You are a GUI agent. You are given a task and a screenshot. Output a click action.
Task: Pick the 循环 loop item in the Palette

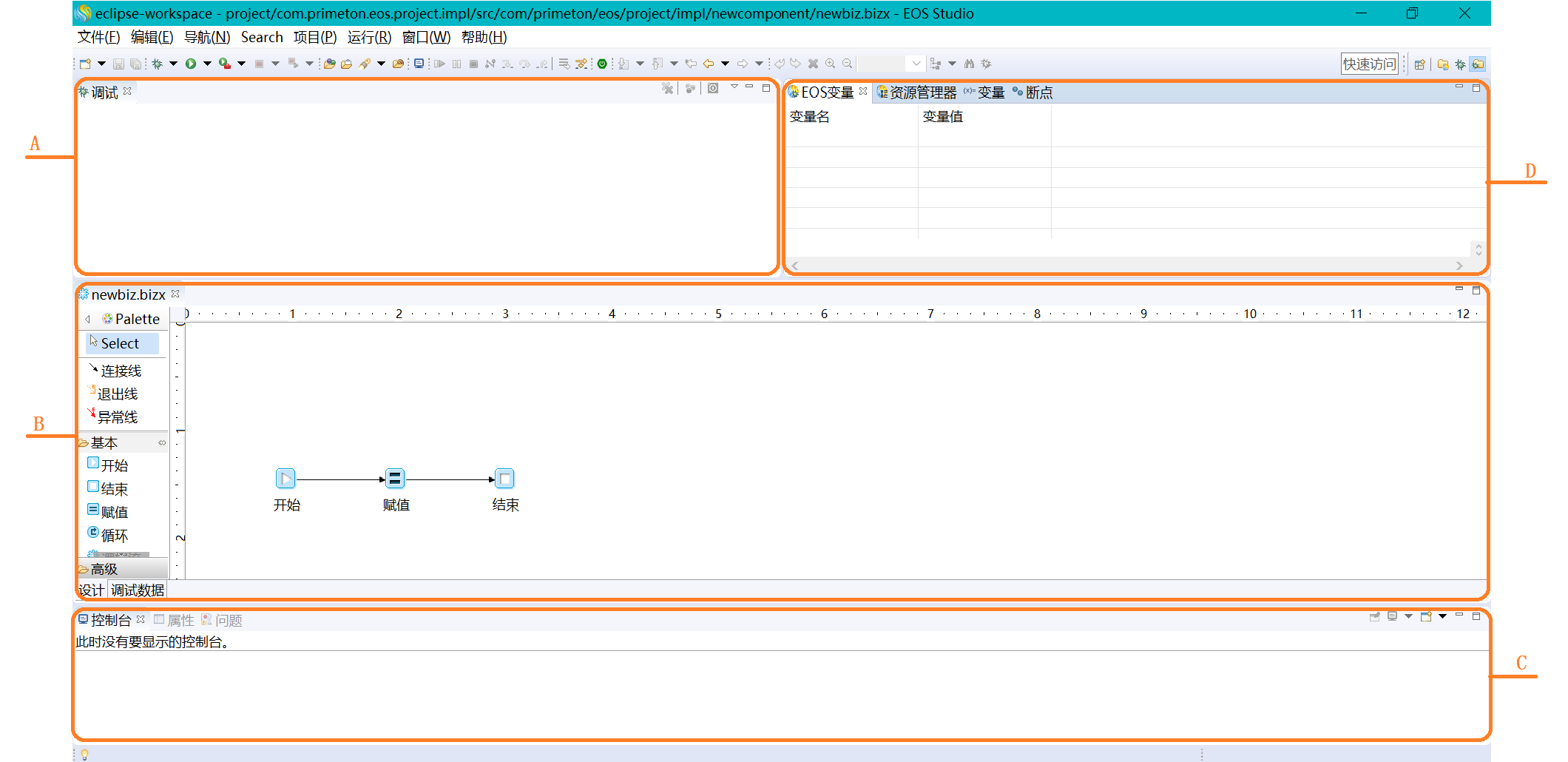(x=114, y=535)
